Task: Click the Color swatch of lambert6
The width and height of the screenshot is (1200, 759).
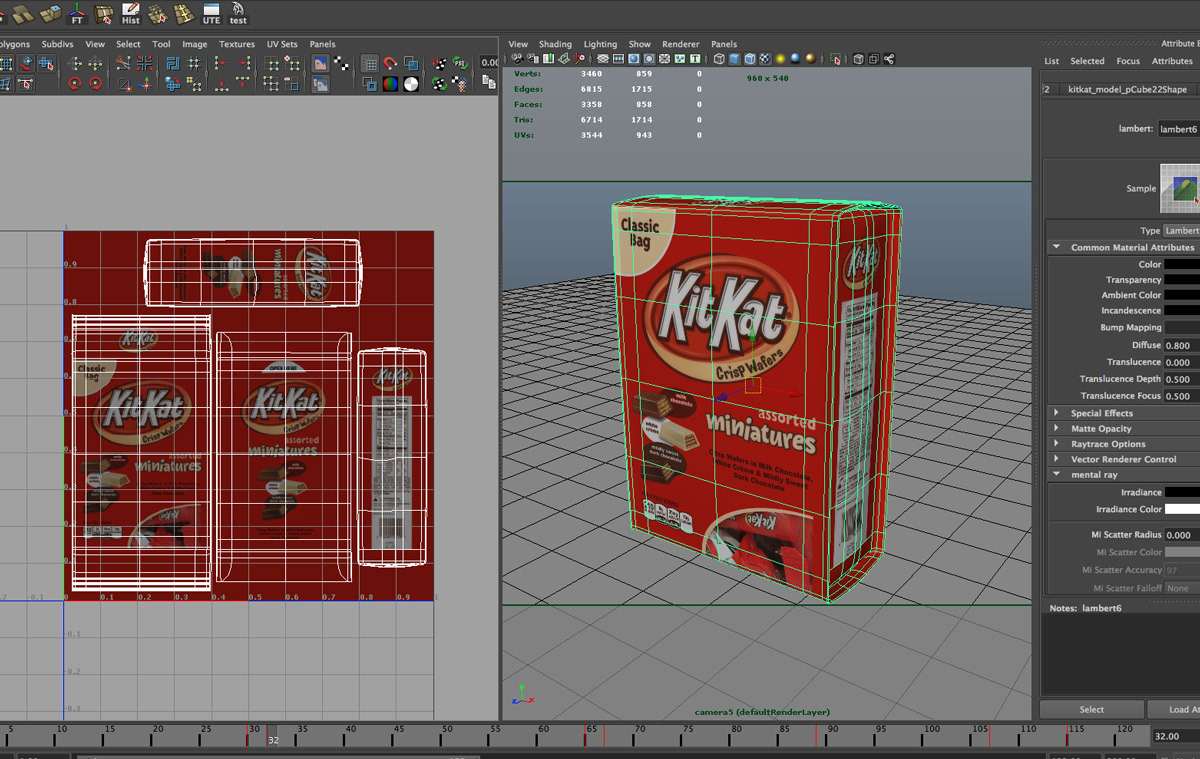Action: point(1182,264)
